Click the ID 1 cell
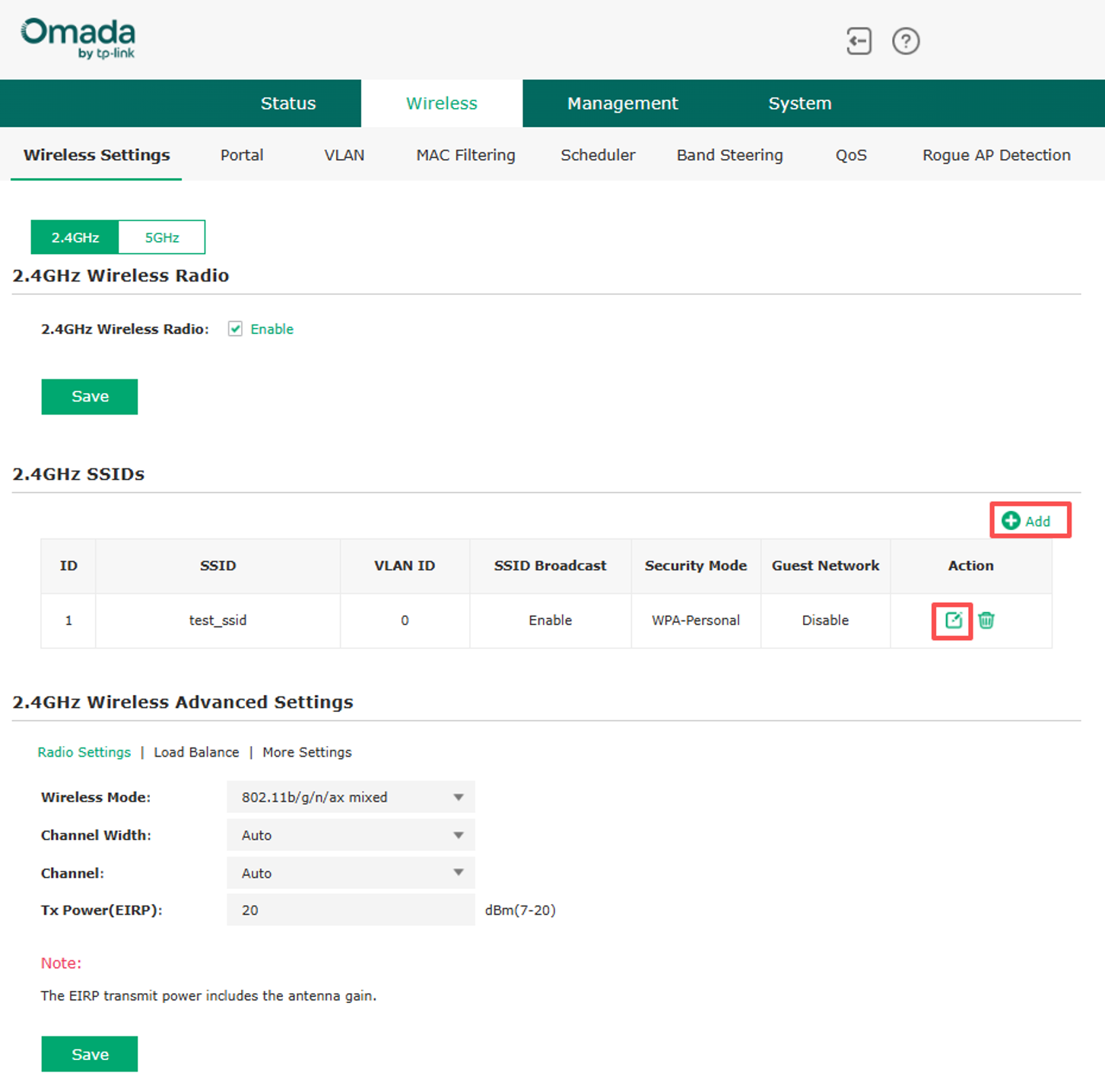Viewport: 1105px width, 1092px height. [68, 621]
